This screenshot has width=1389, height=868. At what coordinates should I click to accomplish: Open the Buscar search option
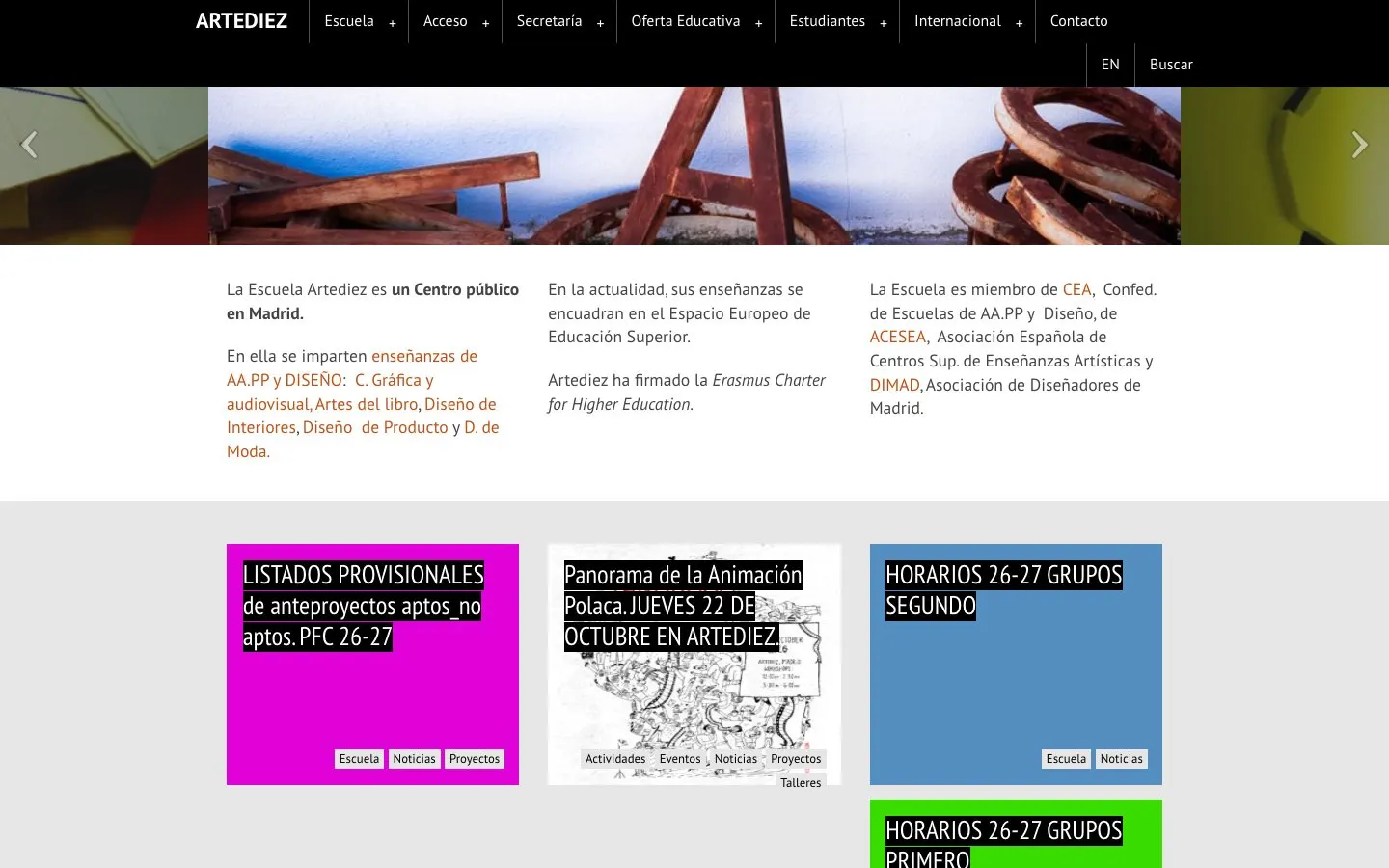[1171, 65]
